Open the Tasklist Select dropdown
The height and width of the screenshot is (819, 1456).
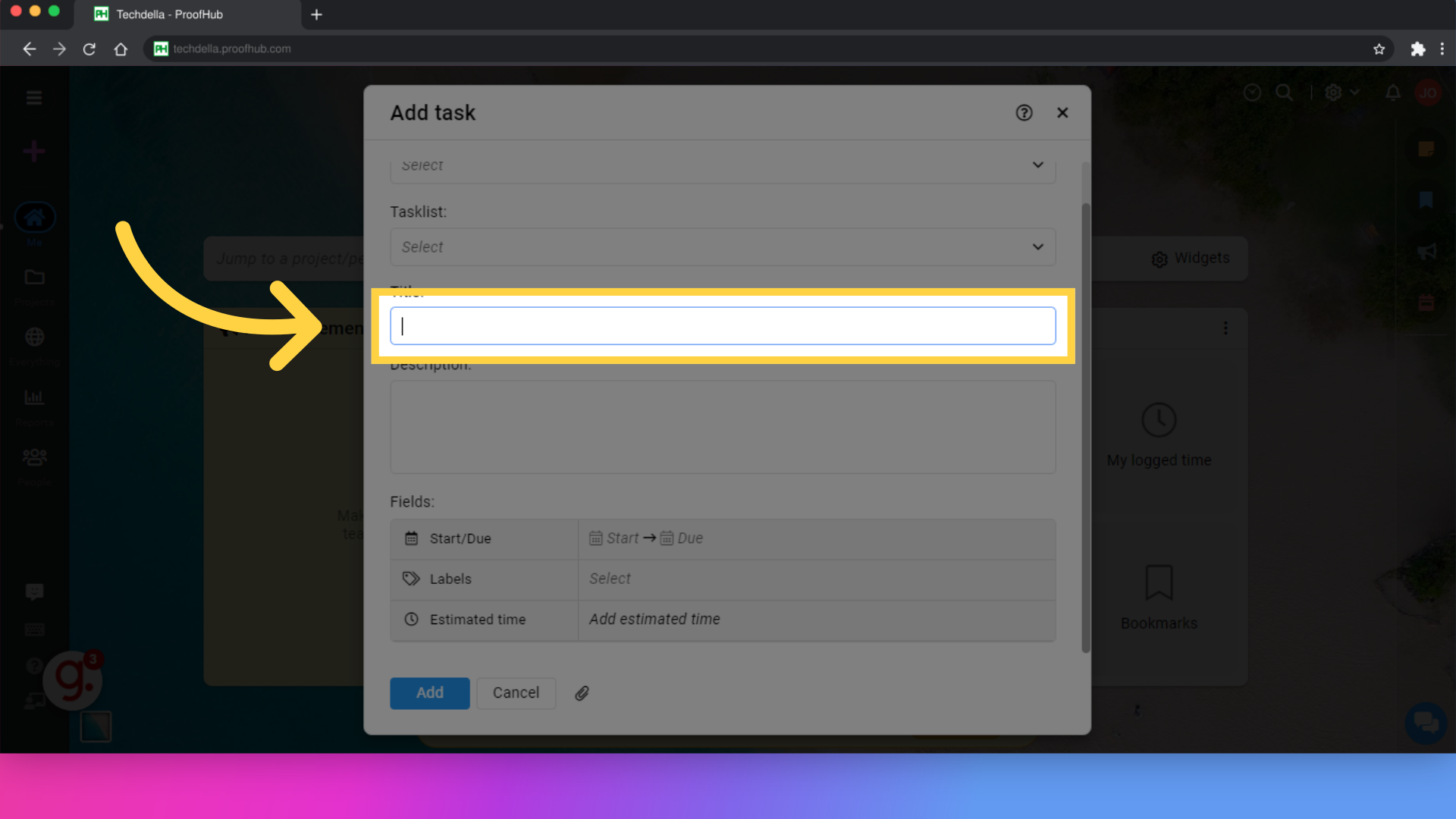(x=723, y=247)
